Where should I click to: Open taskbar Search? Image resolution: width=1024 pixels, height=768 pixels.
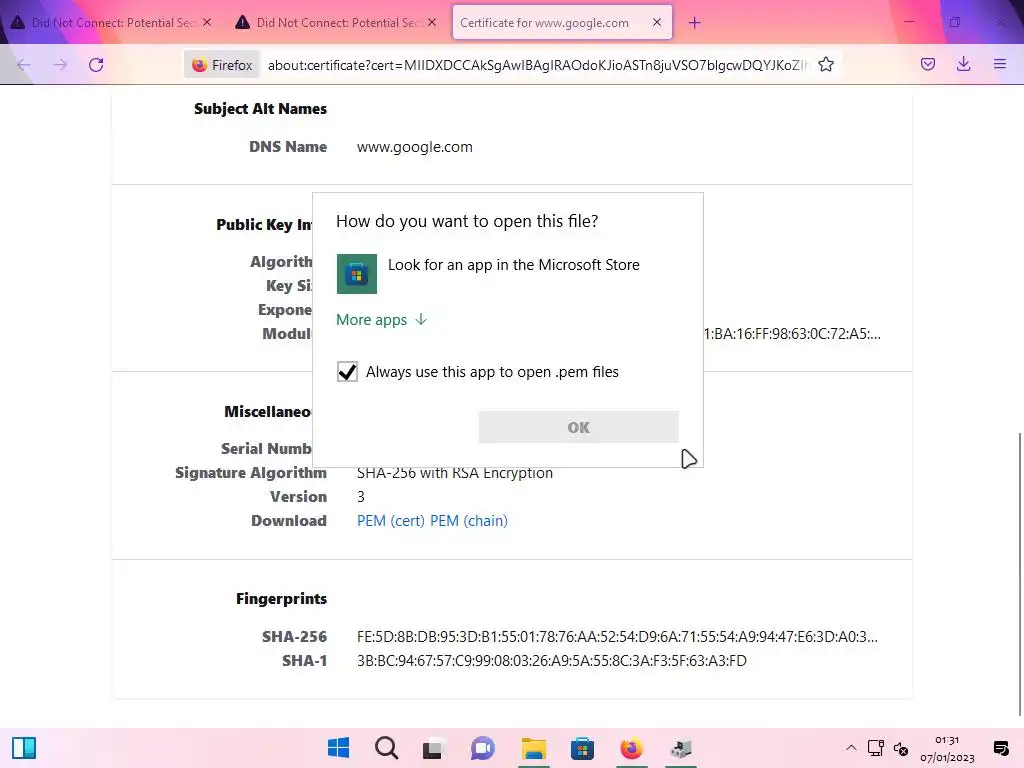(387, 748)
